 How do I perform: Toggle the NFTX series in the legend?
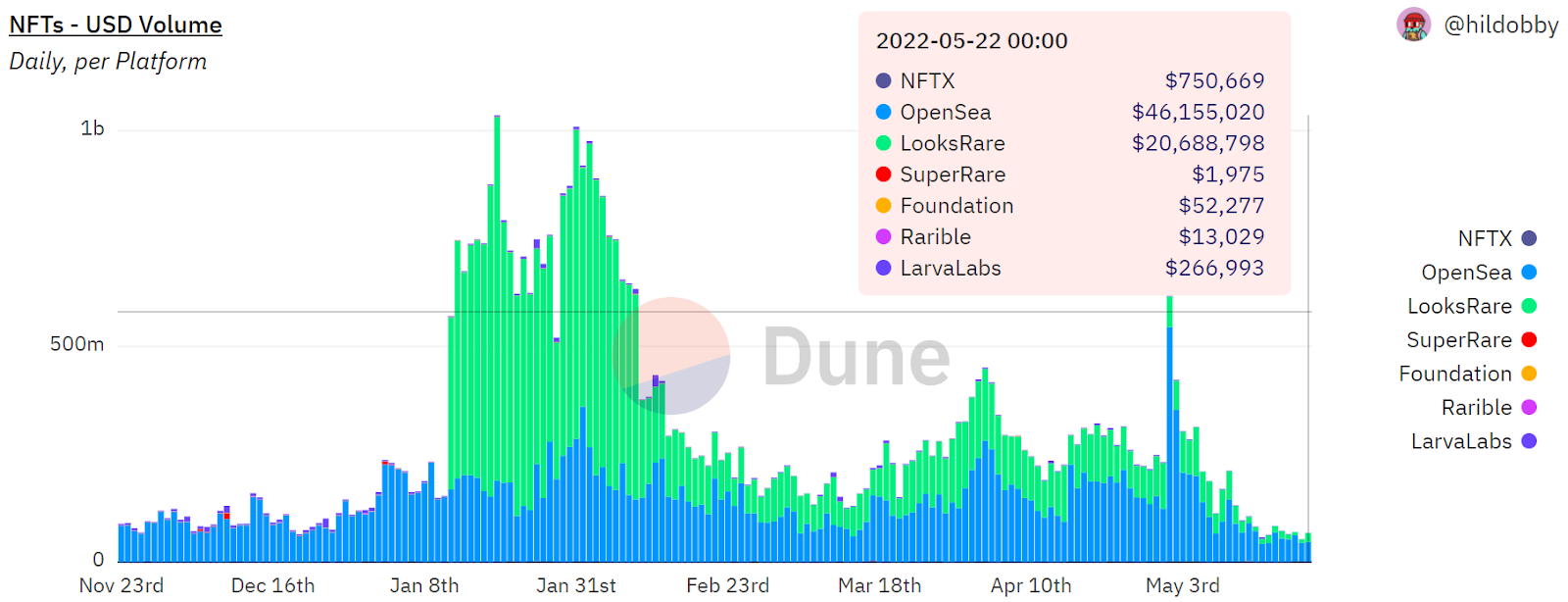[x=1496, y=238]
